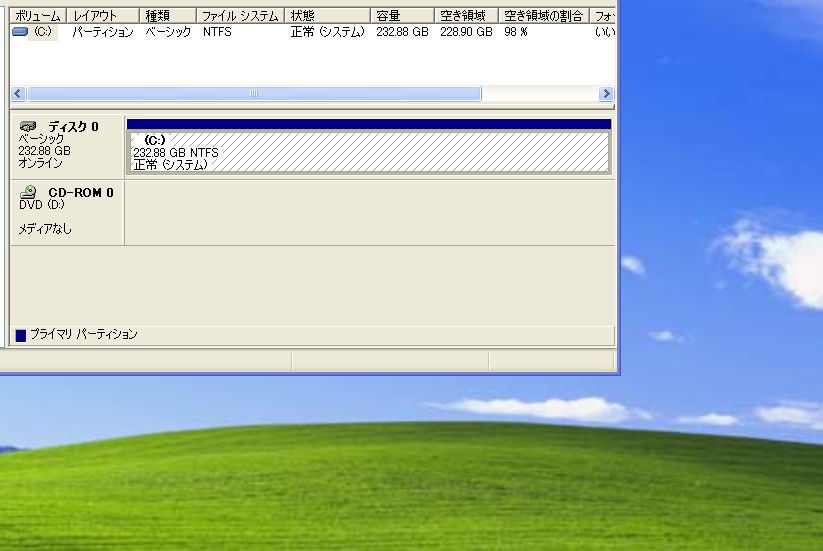Viewport: 823px width, 551px height.
Task: Click the horizontal scrollbar thumb
Action: (x=254, y=93)
